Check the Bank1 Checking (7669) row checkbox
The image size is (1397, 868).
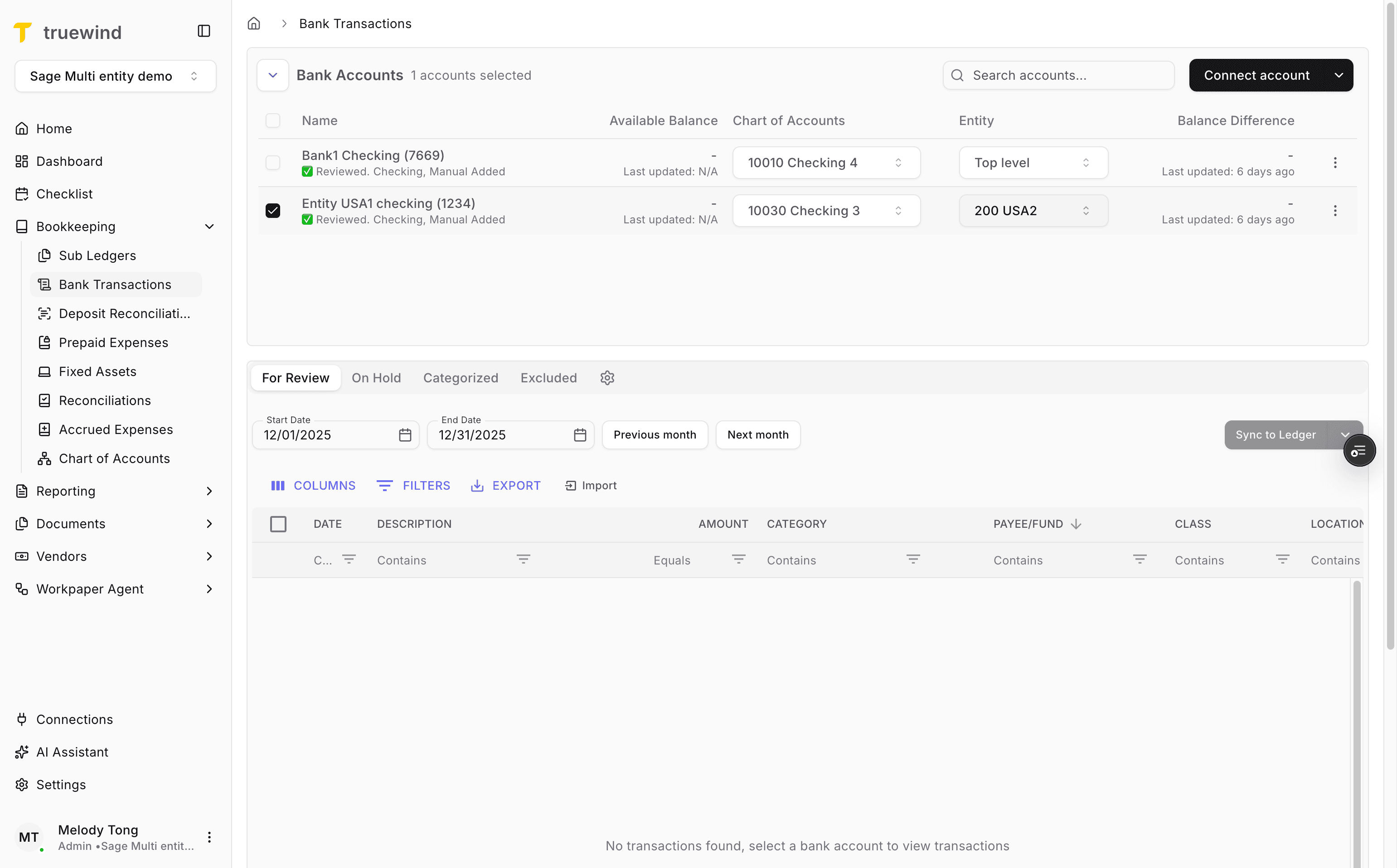pos(273,163)
